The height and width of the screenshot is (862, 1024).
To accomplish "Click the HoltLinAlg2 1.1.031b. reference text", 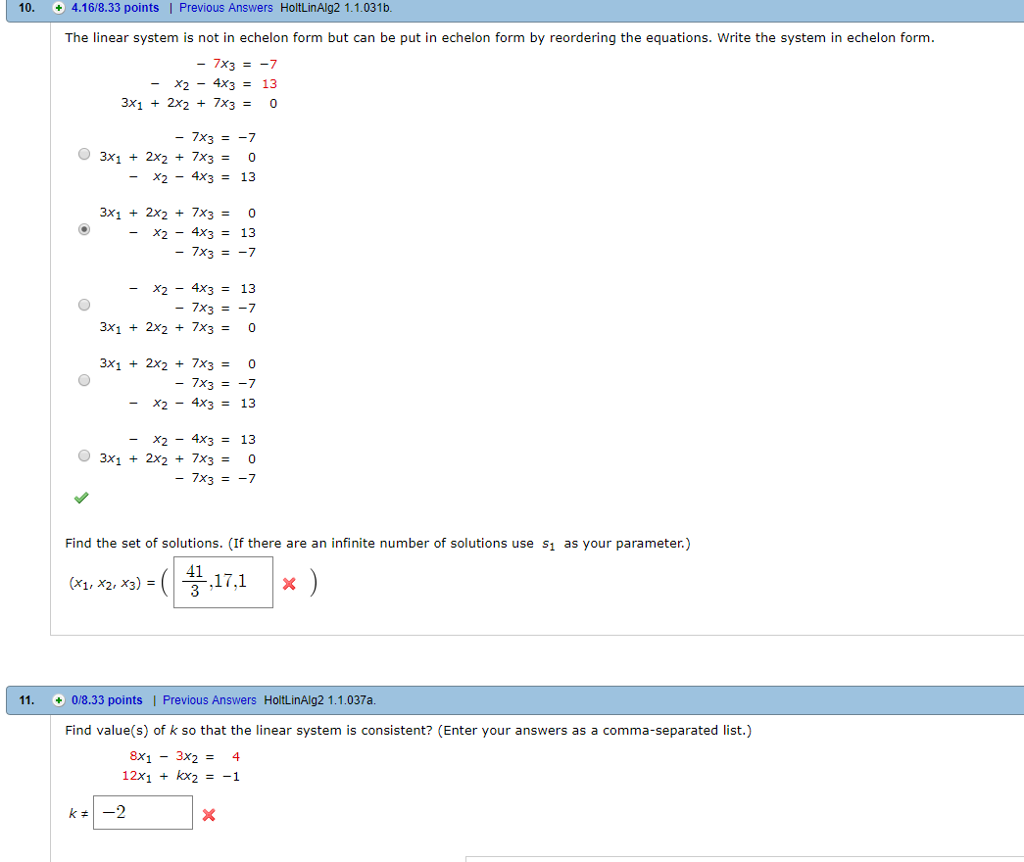I will point(336,8).
